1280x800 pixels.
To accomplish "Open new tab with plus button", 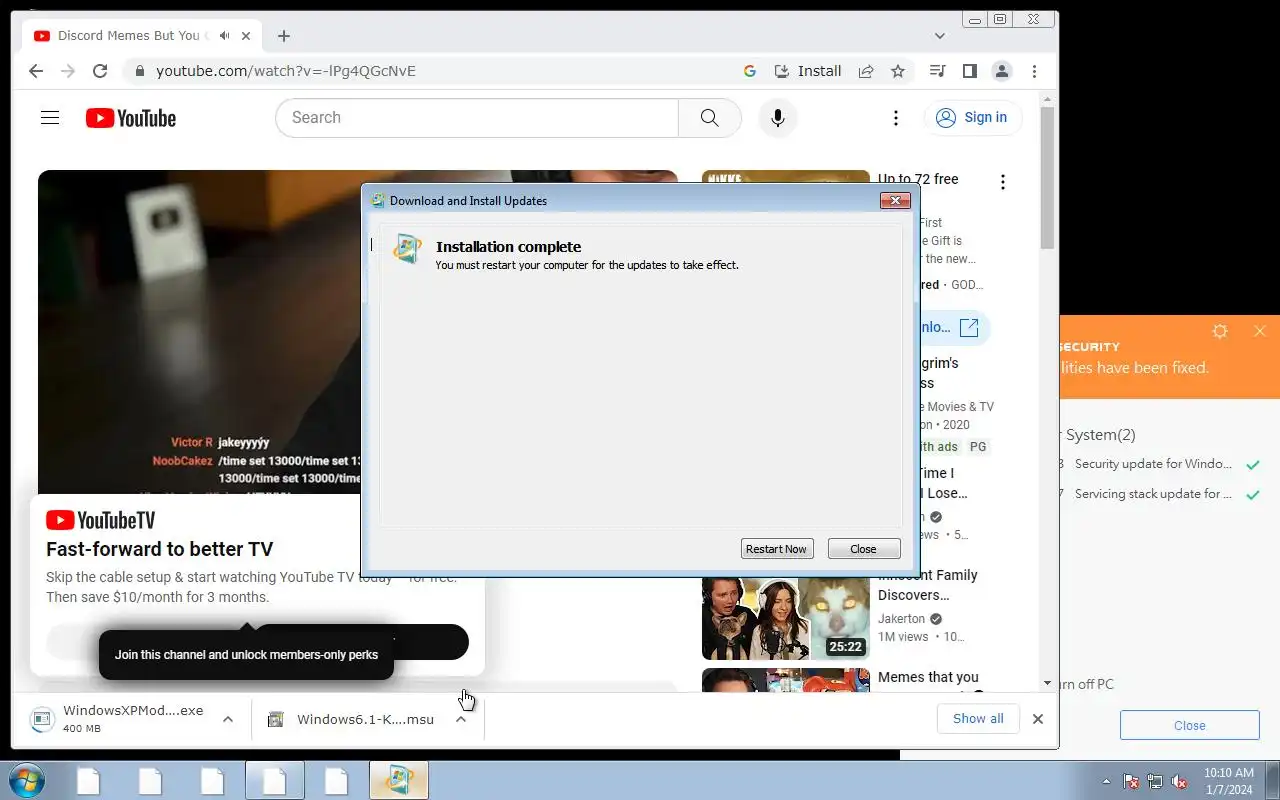I will [284, 36].
